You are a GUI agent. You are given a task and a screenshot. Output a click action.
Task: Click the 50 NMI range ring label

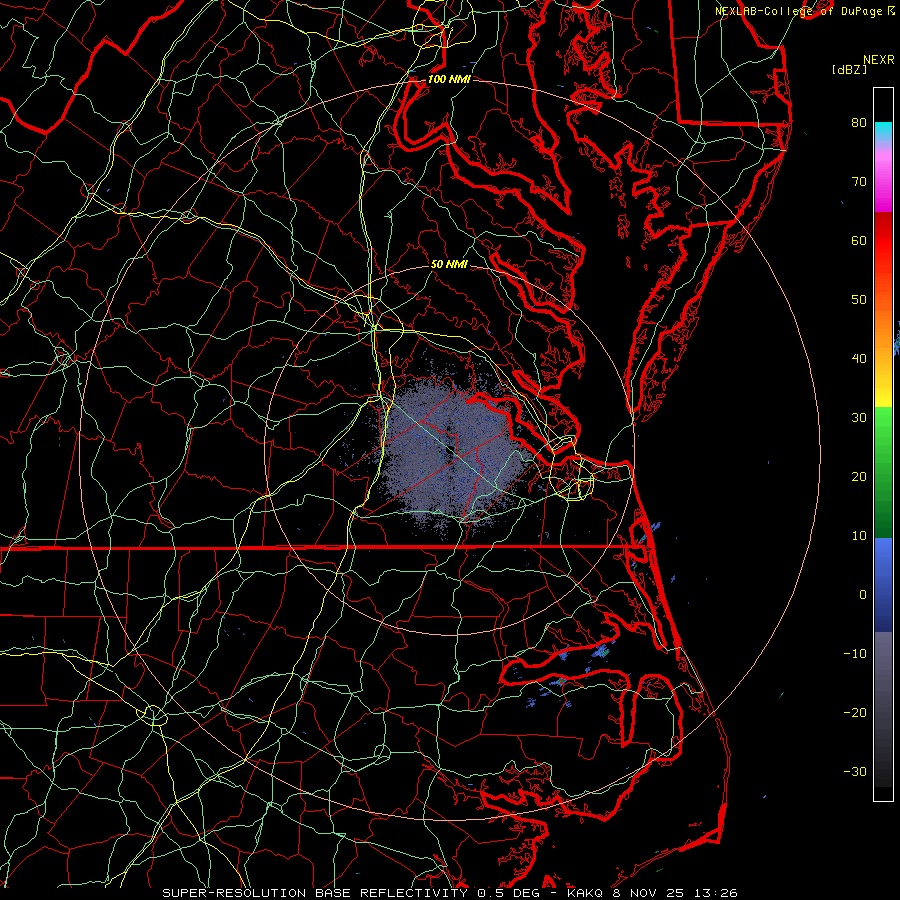pos(449,264)
